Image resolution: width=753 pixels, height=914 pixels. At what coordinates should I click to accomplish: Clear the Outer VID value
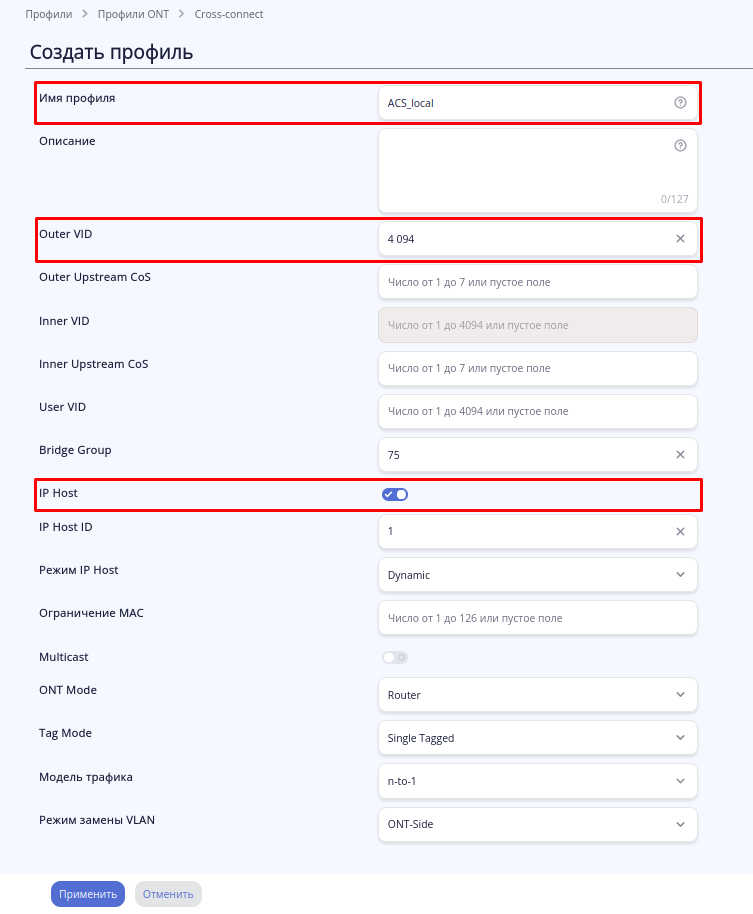[680, 239]
